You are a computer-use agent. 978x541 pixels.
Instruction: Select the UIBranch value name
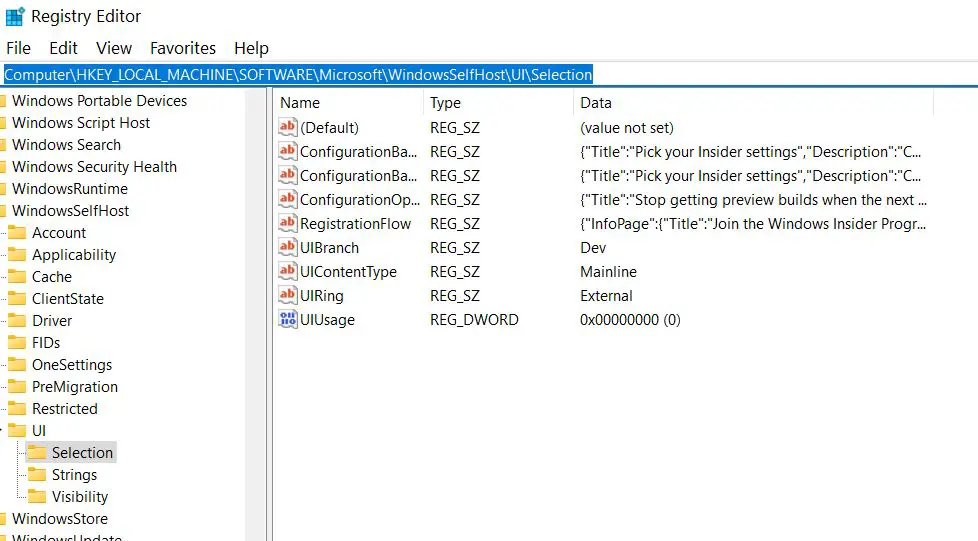click(x=329, y=248)
